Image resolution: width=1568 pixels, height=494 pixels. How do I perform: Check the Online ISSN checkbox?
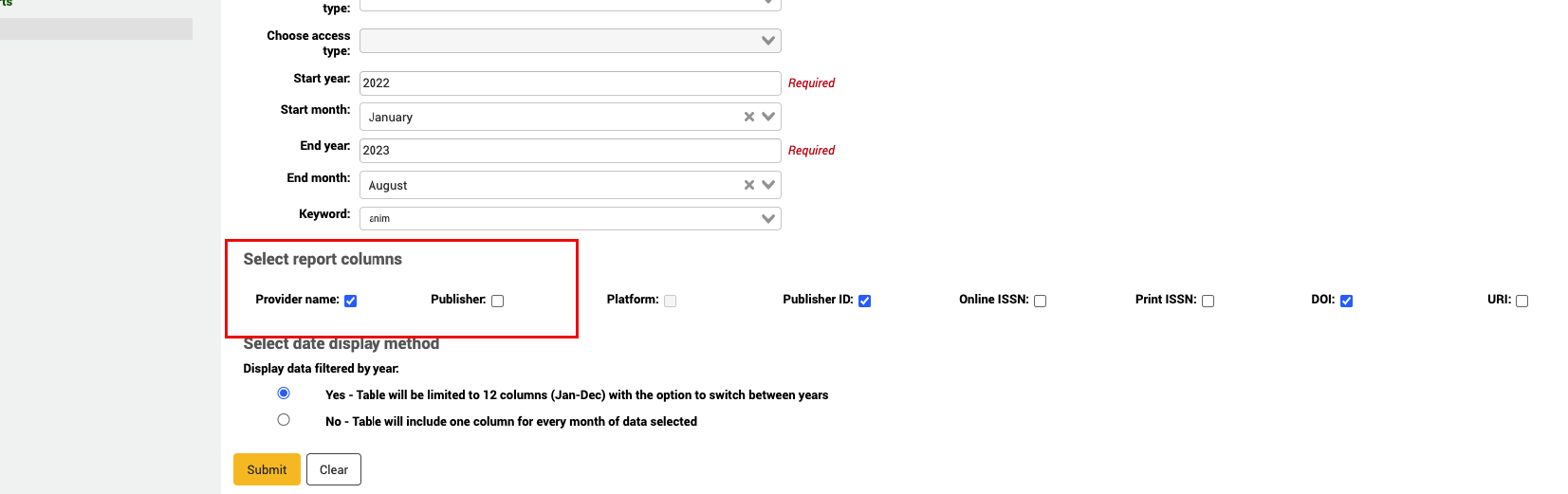[1040, 301]
